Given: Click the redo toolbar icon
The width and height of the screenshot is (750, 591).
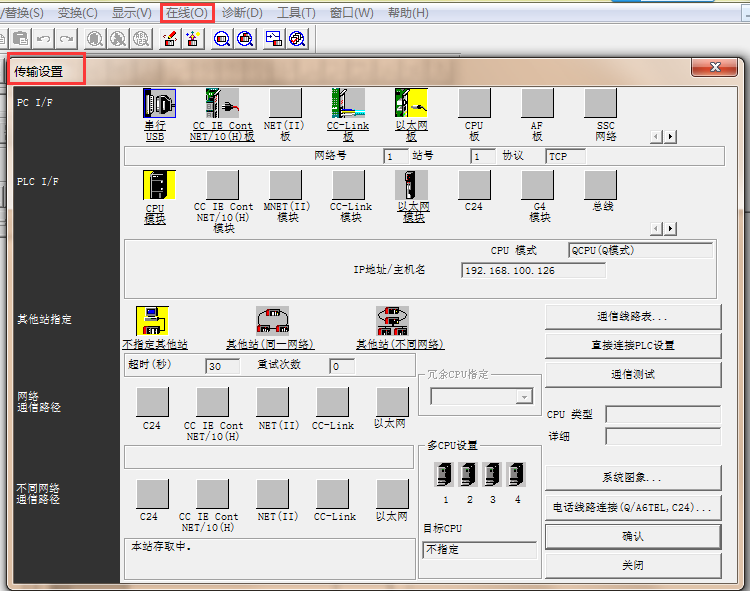Looking at the screenshot, I should click(66, 39).
